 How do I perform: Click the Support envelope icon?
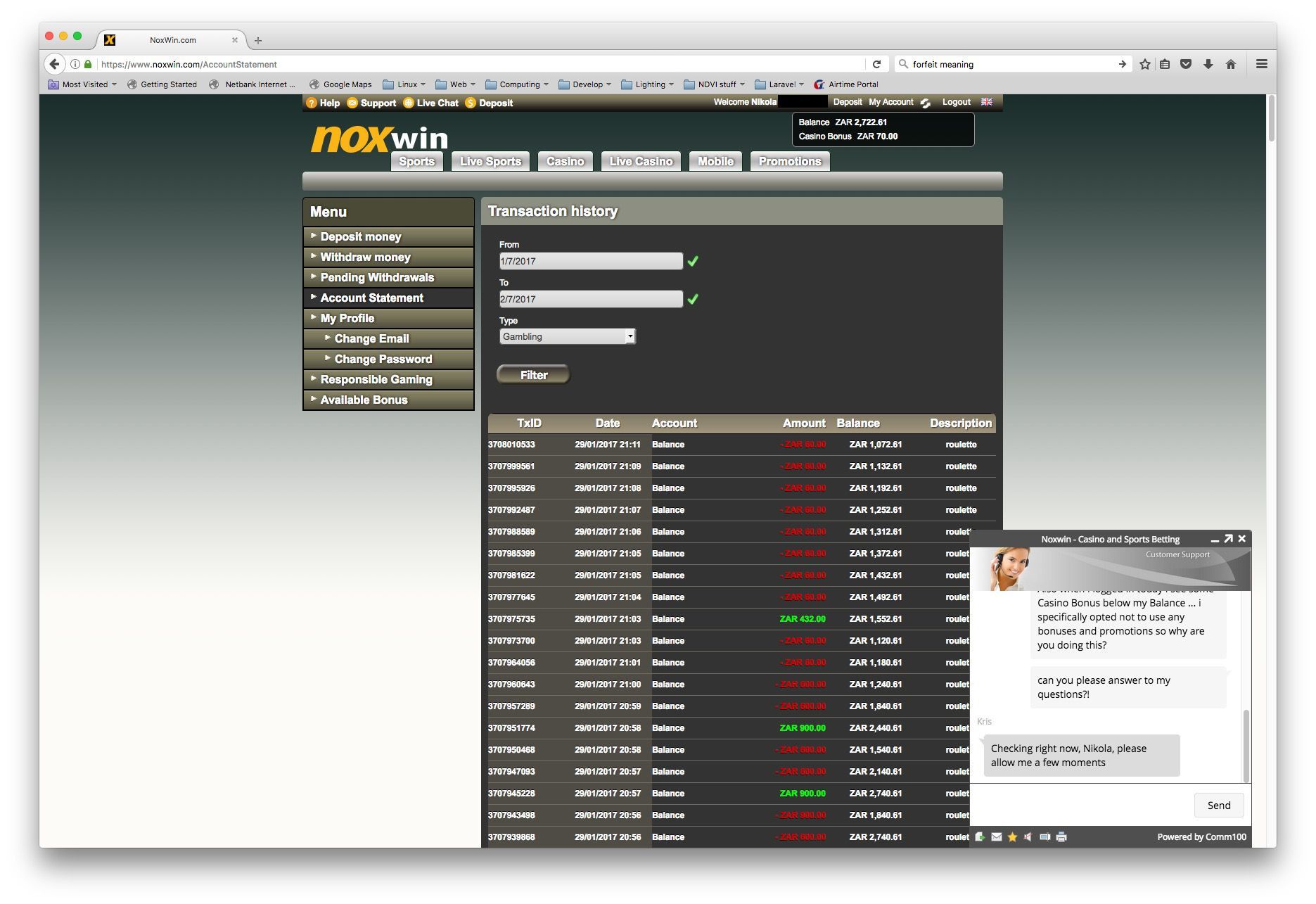[x=352, y=103]
